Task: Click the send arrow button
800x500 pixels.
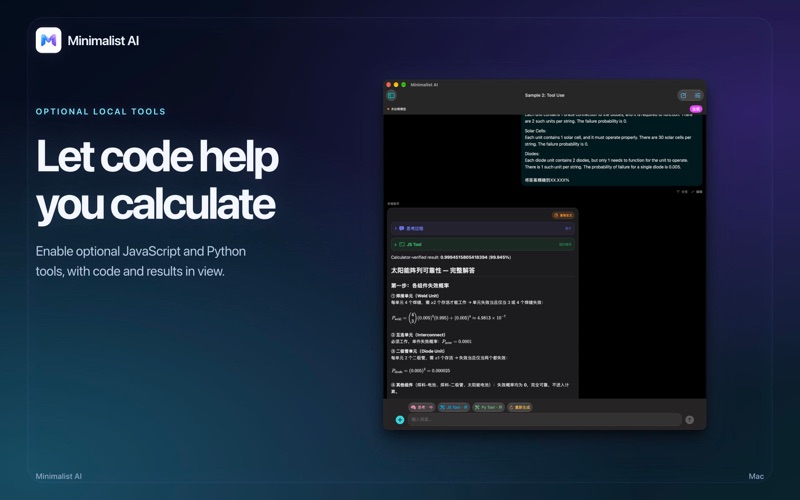Action: 689,419
